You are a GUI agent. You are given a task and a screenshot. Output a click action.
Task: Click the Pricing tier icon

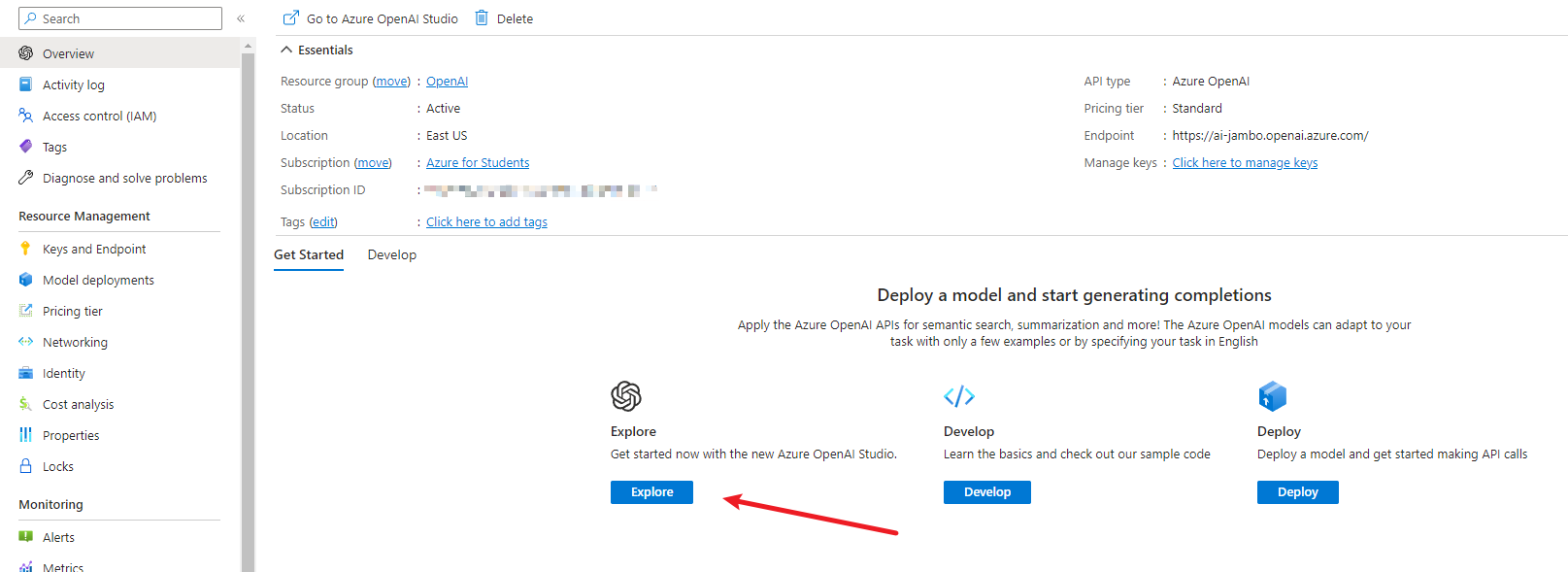tap(26, 311)
